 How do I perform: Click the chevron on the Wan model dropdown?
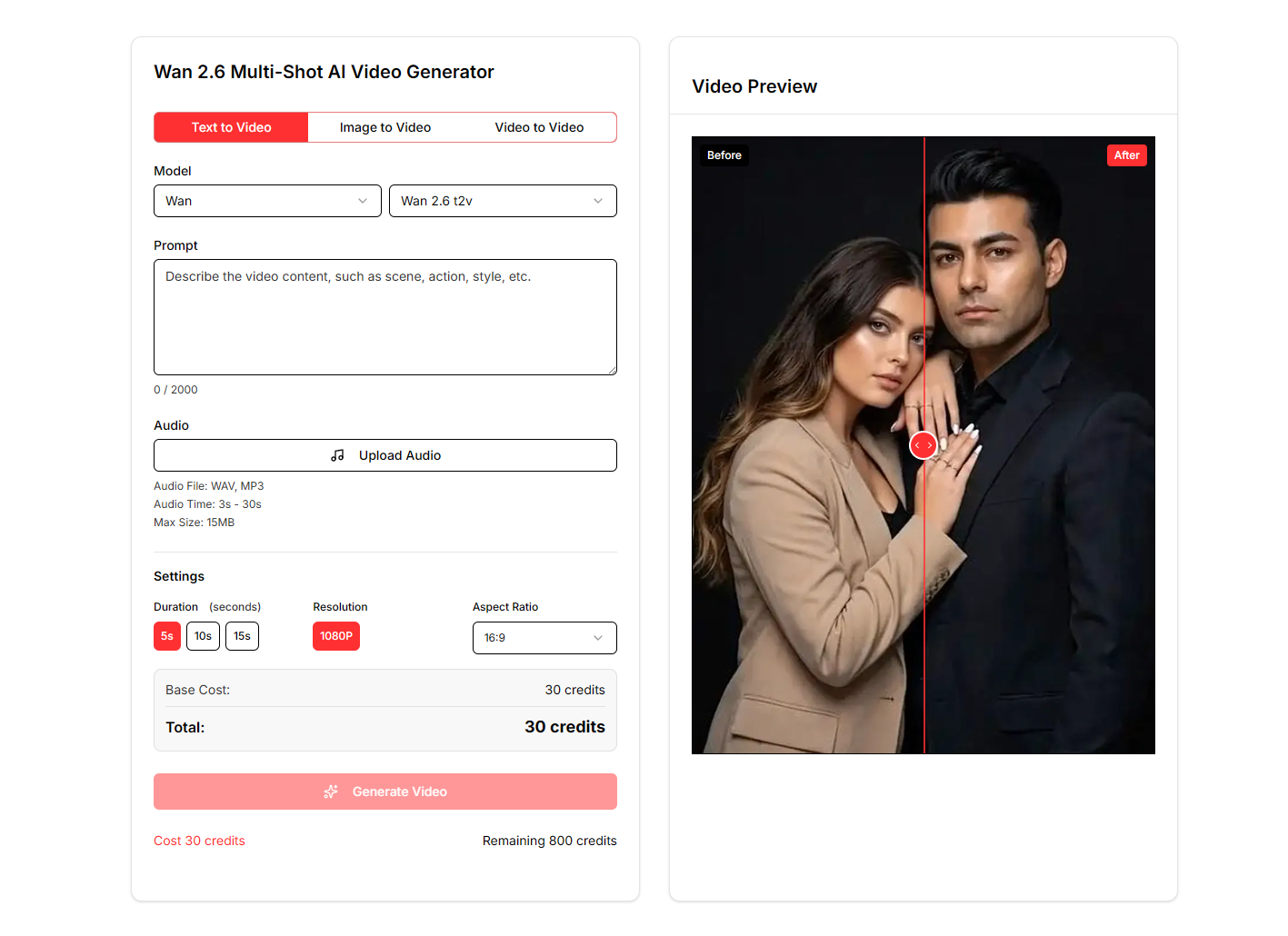(362, 201)
